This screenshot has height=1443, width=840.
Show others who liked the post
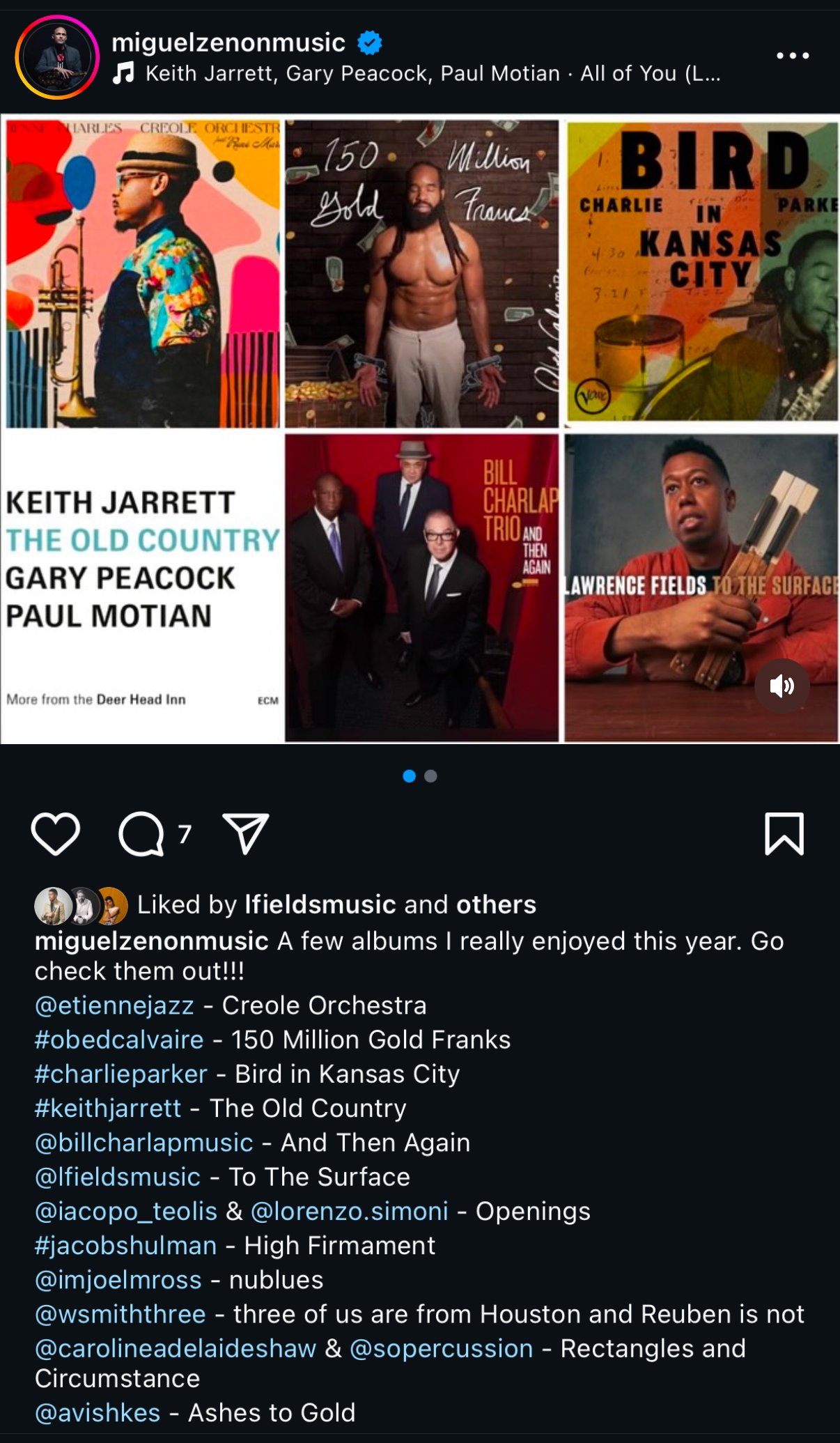[496, 904]
